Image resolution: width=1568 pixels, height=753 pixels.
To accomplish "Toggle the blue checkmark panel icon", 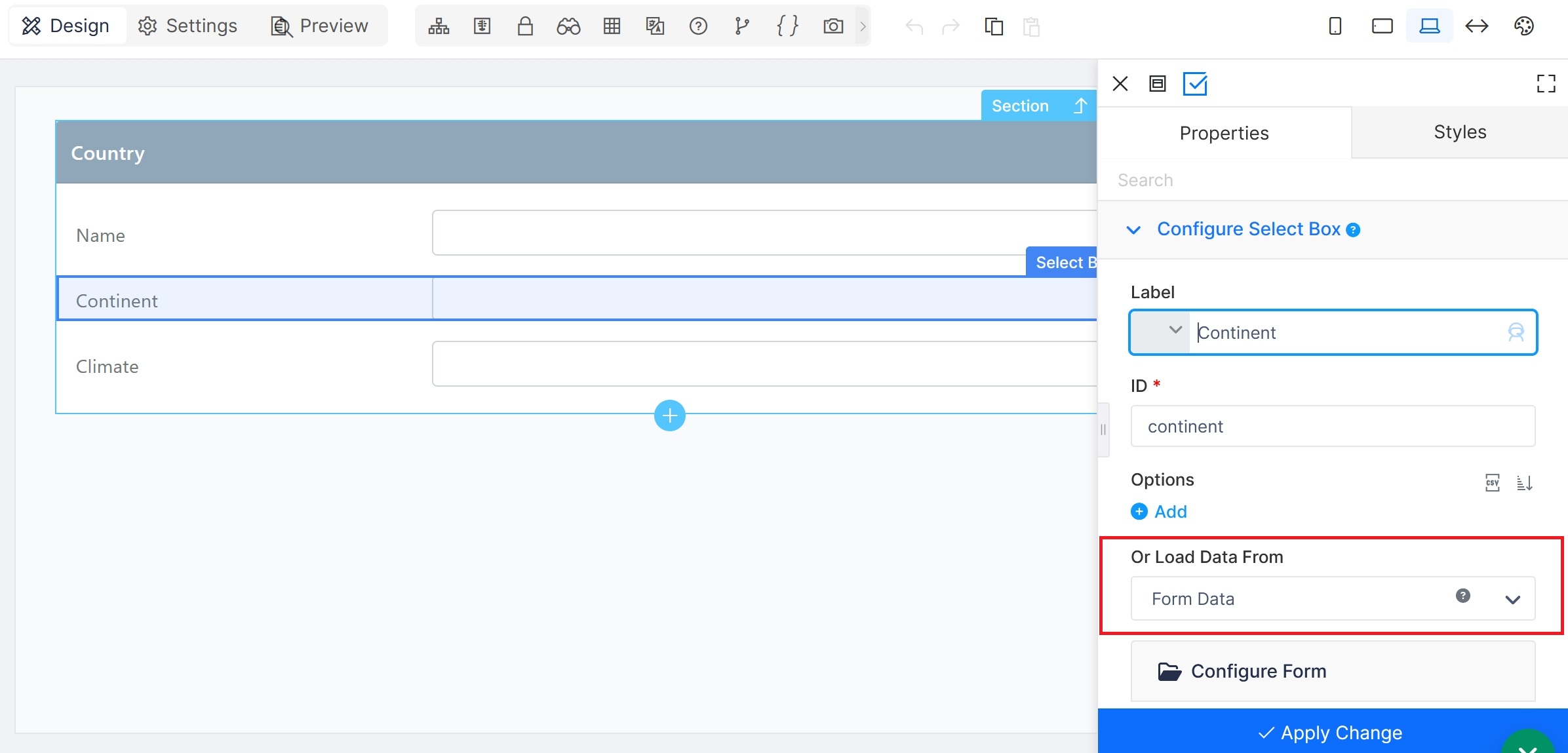I will point(1195,84).
